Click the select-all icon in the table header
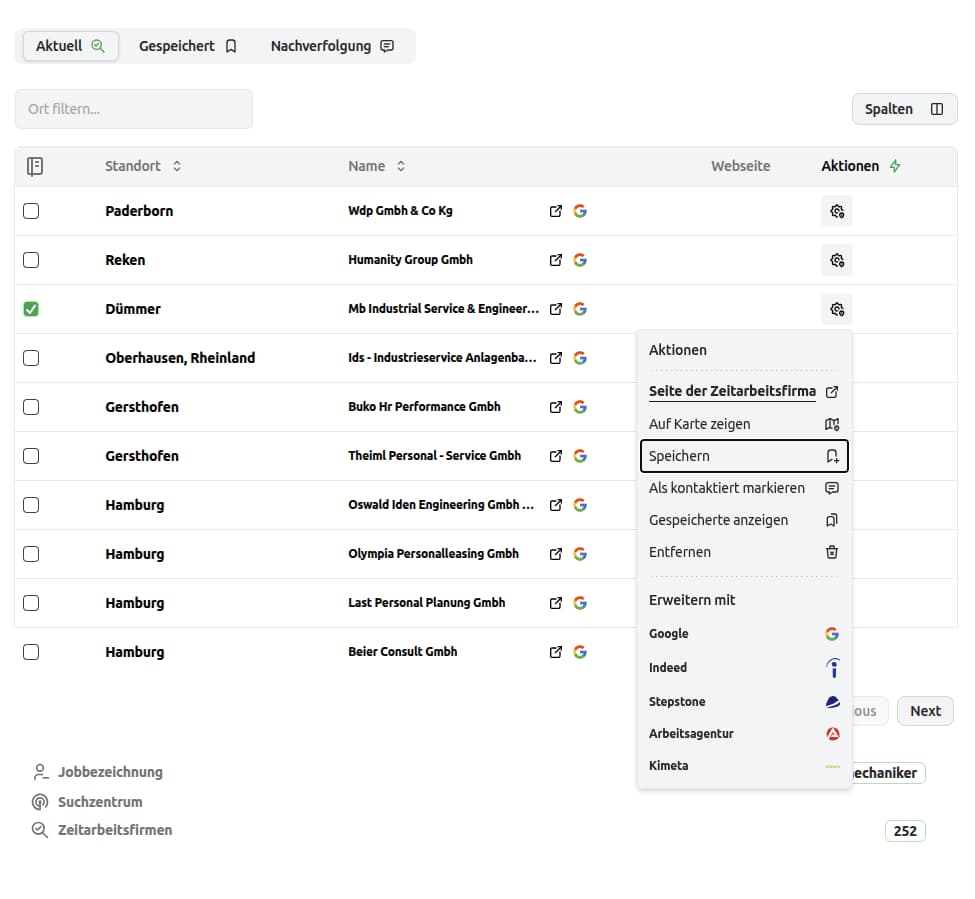 click(x=35, y=166)
